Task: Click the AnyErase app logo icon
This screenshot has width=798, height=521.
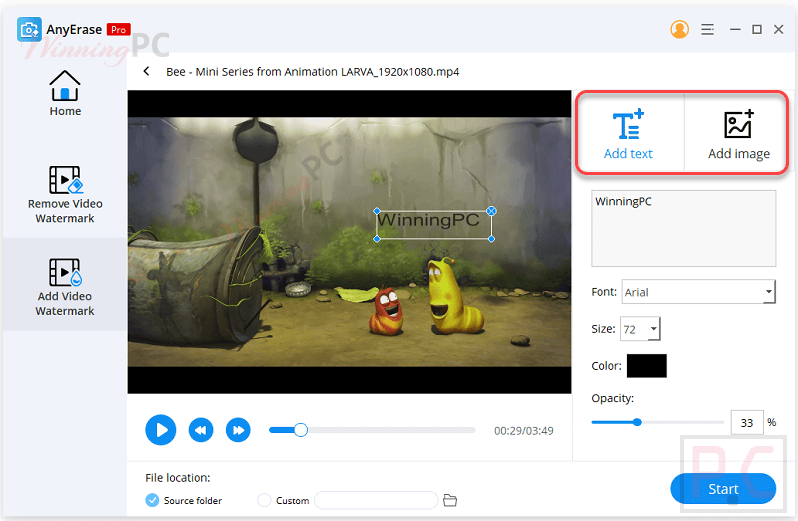Action: click(29, 30)
